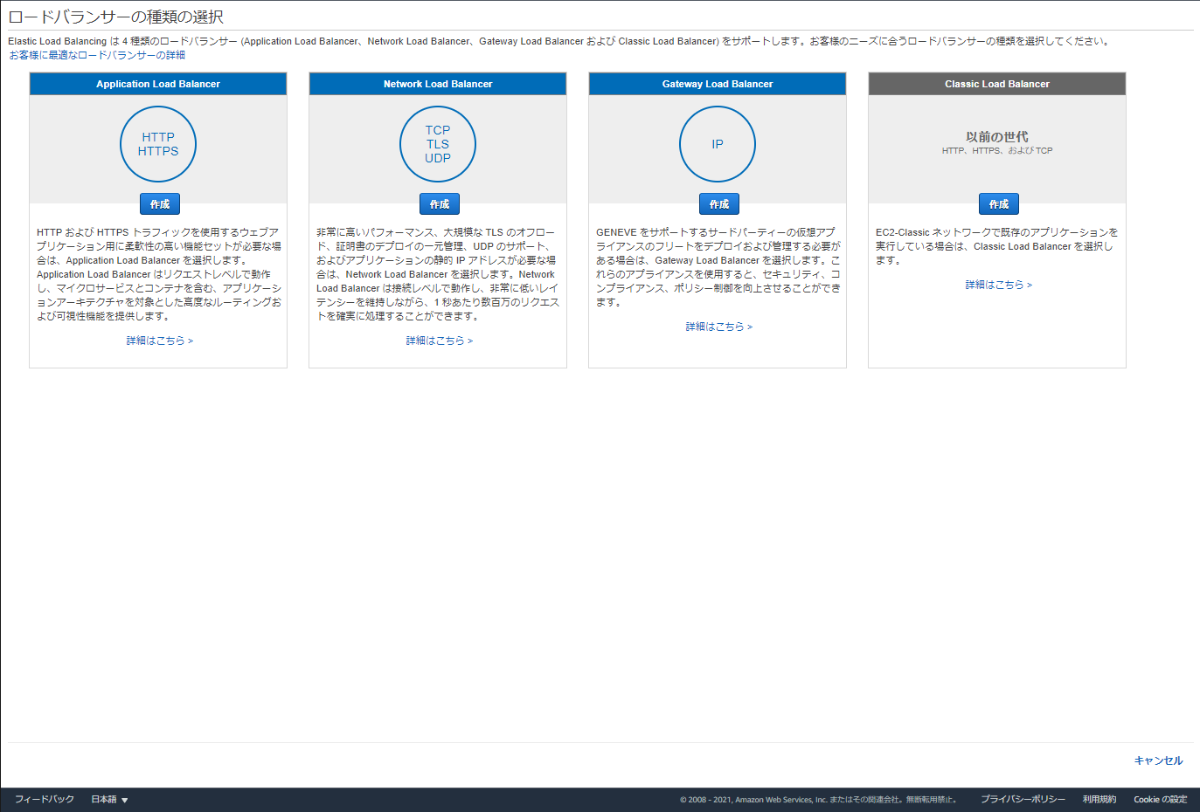Click the Application Load Balancer card header
Image resolution: width=1200 pixels, height=812 pixels.
pyautogui.click(x=158, y=84)
